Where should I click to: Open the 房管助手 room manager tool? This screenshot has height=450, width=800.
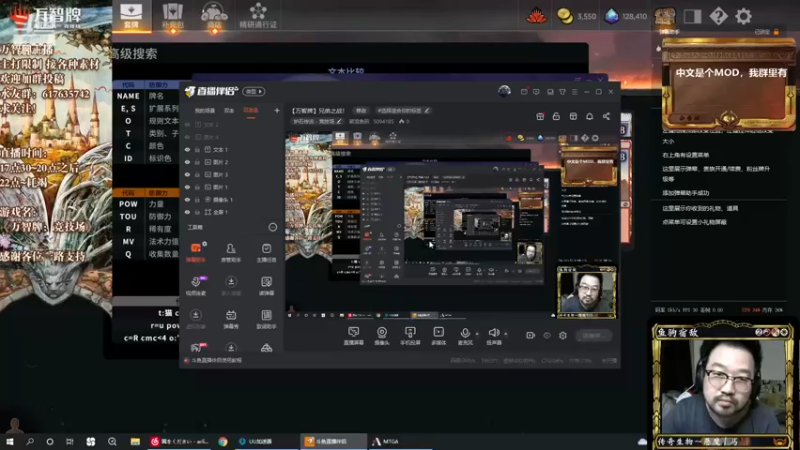[231, 253]
